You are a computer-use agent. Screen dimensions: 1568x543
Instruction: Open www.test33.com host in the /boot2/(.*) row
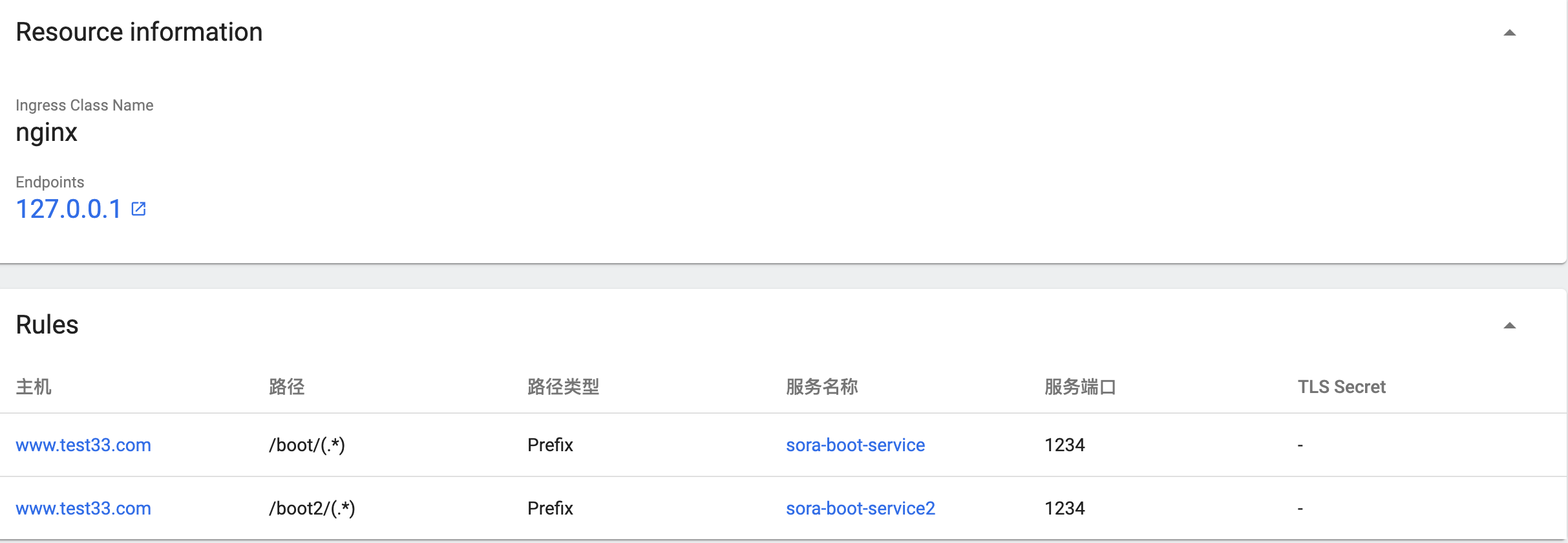(x=83, y=508)
